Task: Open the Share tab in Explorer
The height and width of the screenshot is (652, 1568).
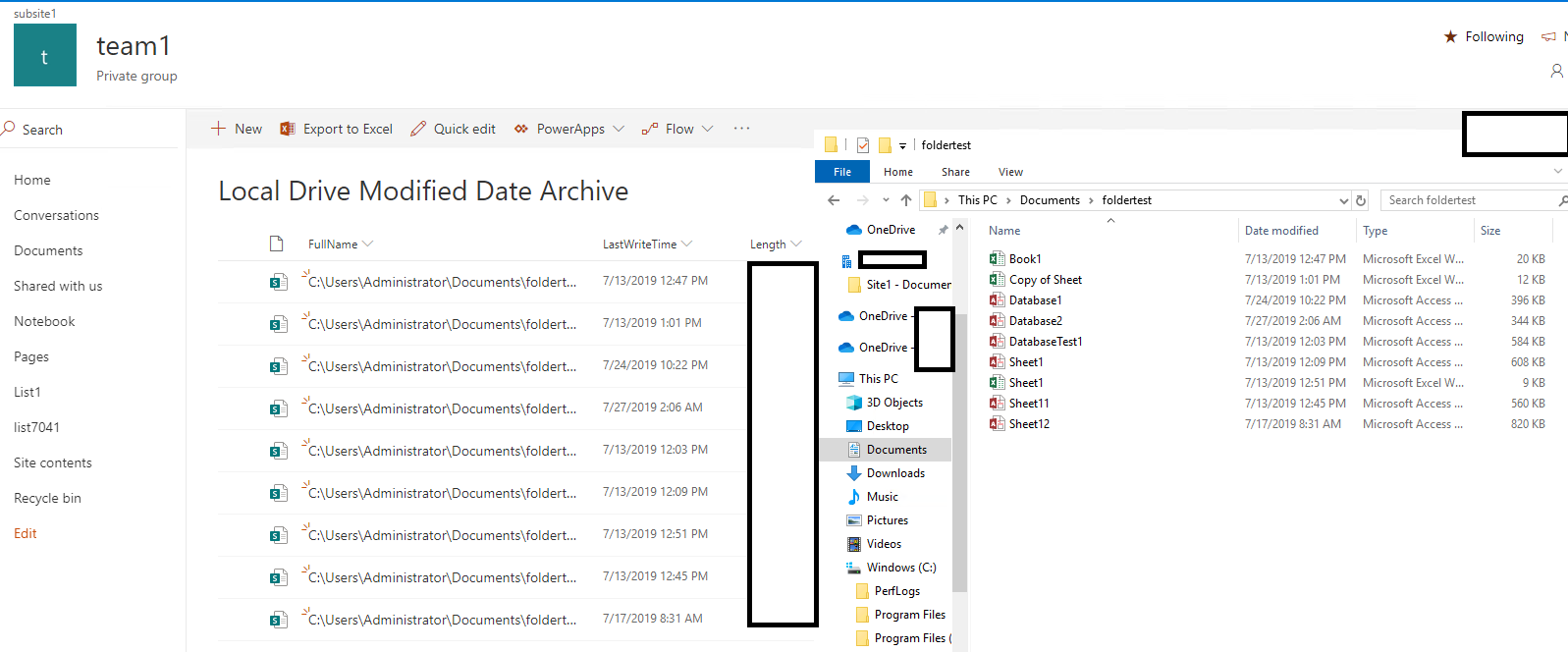Action: 955,172
